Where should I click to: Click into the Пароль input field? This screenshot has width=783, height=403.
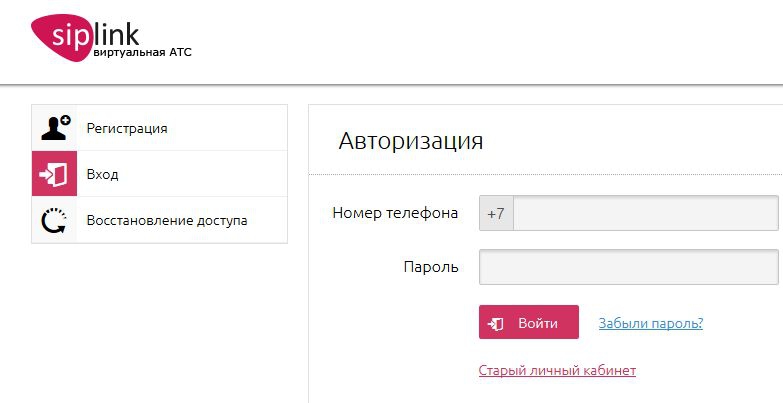pyautogui.click(x=628, y=267)
